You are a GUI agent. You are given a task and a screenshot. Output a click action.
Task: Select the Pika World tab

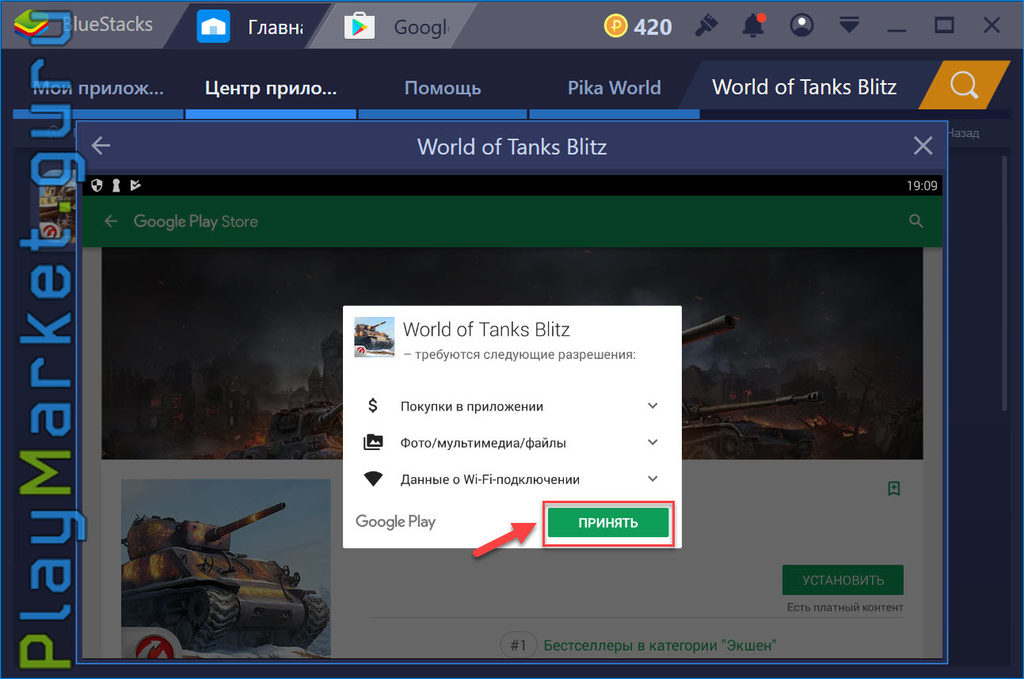[x=614, y=87]
